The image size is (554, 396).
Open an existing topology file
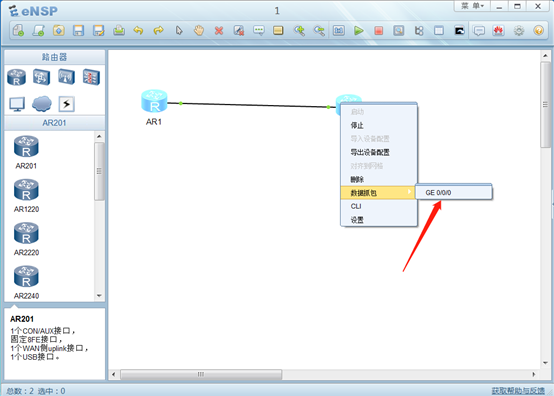(59, 31)
